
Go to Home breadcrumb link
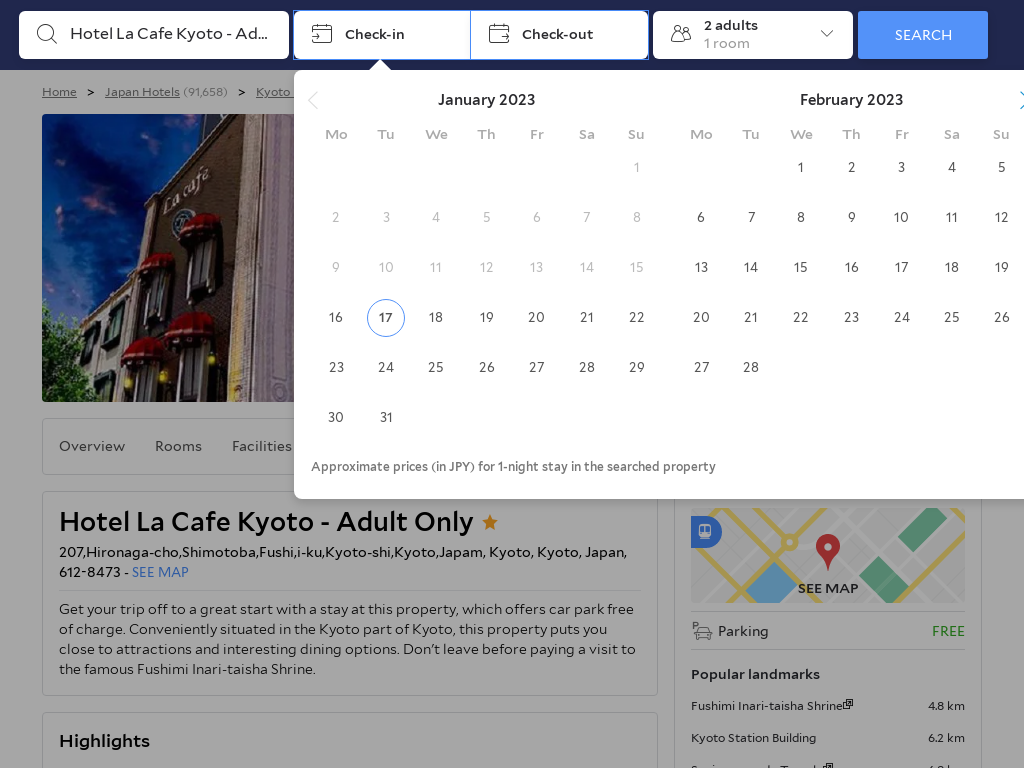tap(59, 92)
